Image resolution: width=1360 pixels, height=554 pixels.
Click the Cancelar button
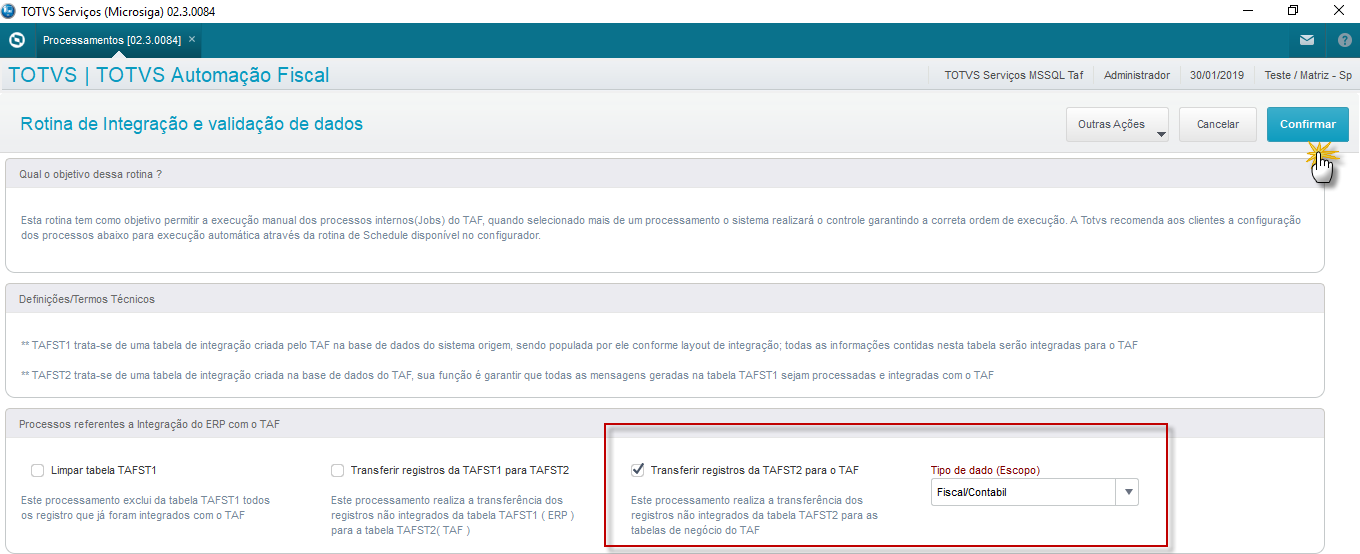point(1218,125)
